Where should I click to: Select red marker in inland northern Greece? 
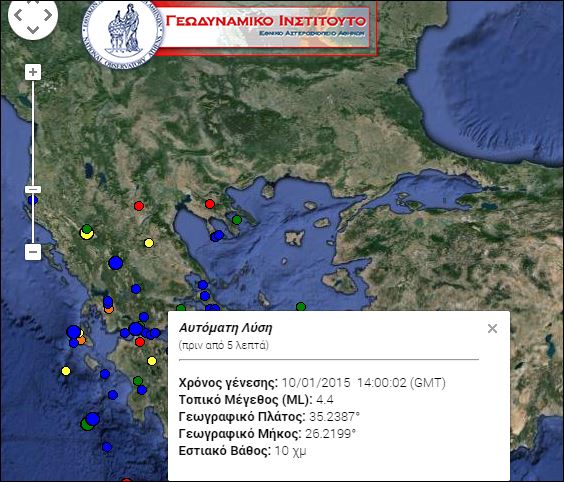tap(139, 206)
